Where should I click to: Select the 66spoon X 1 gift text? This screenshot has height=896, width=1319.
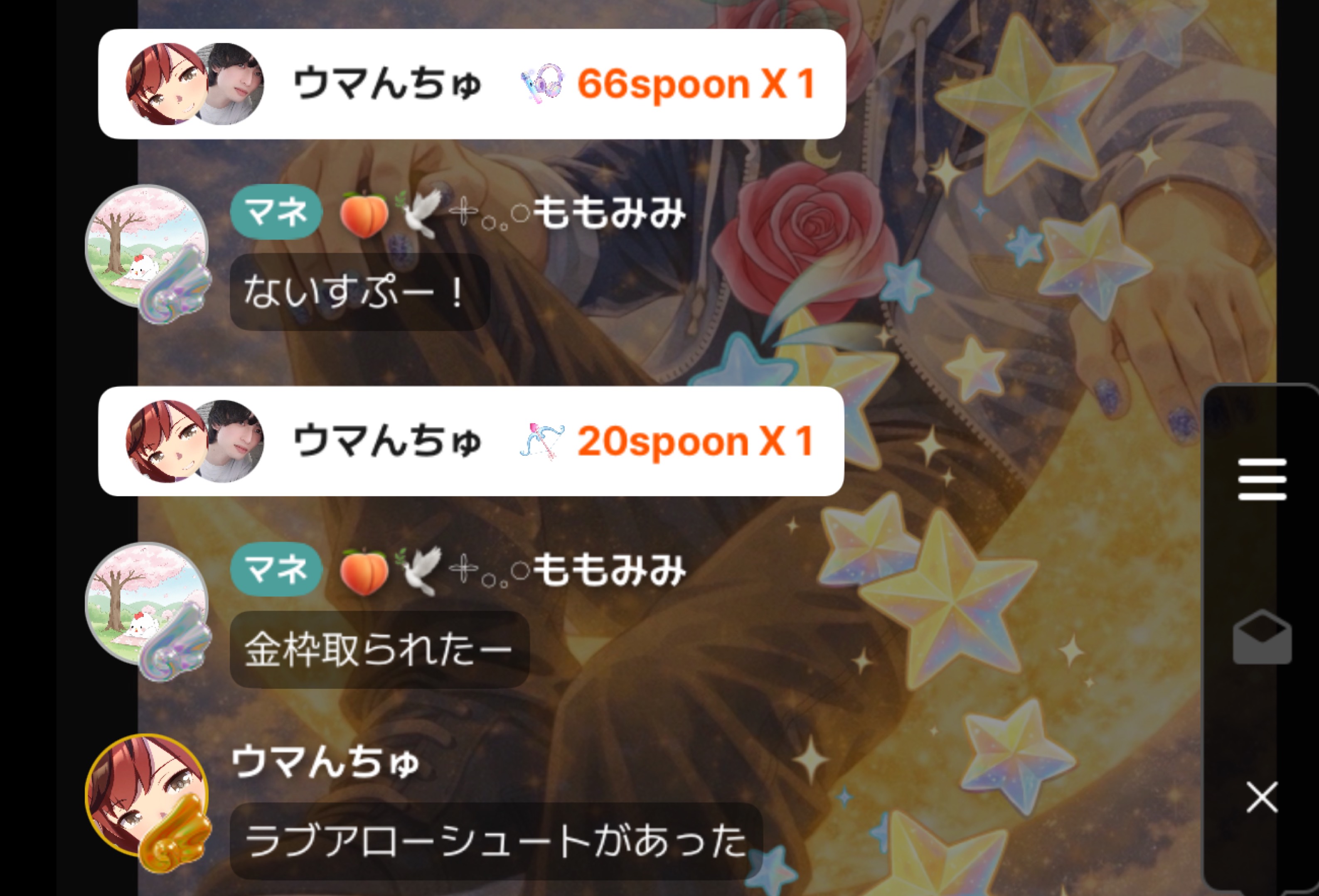pos(696,84)
